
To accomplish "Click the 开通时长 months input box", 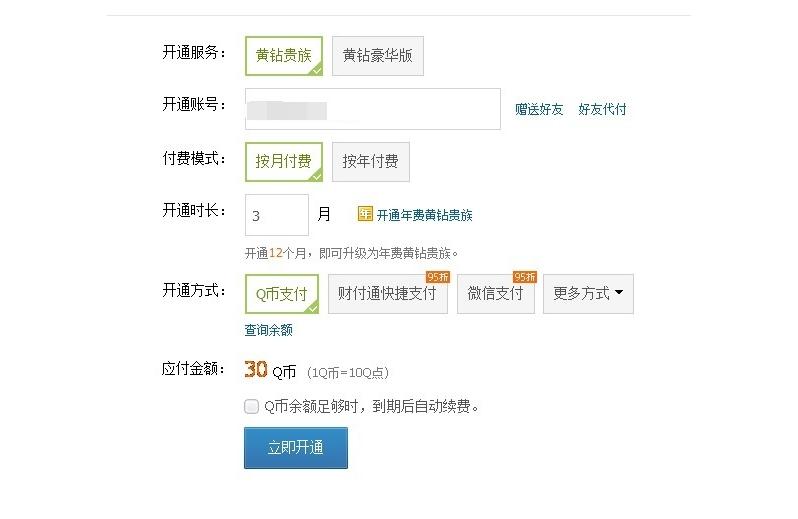I will 276,215.
